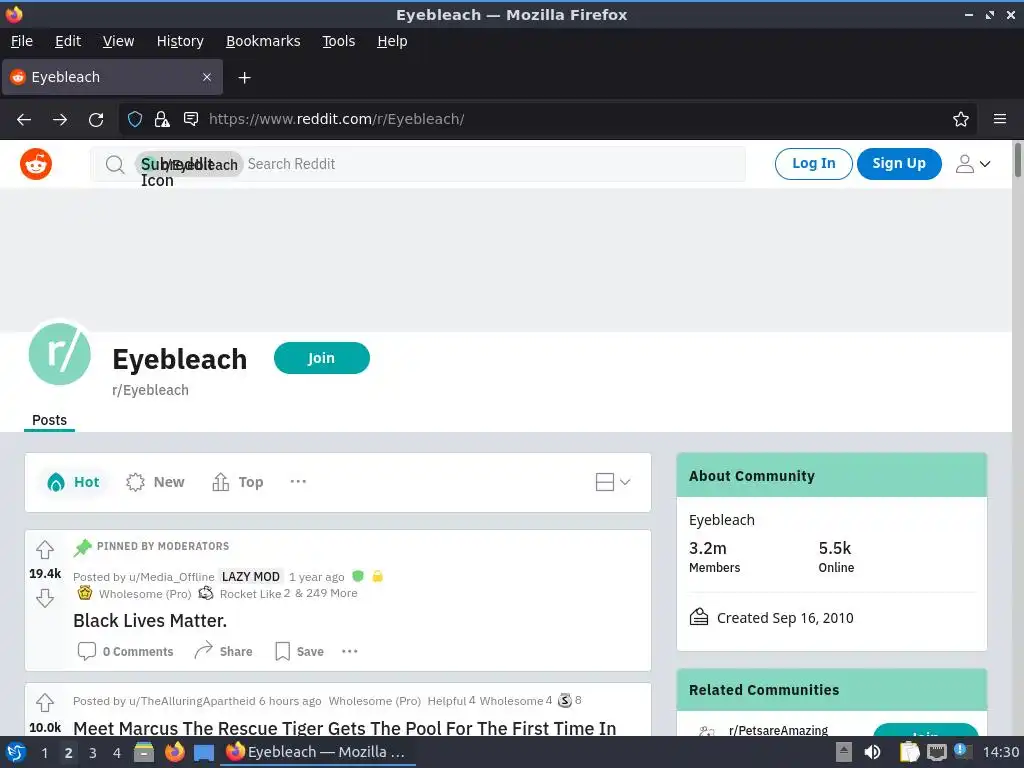Click the green moderator shield icon
Viewport: 1024px width, 768px height.
(357, 576)
